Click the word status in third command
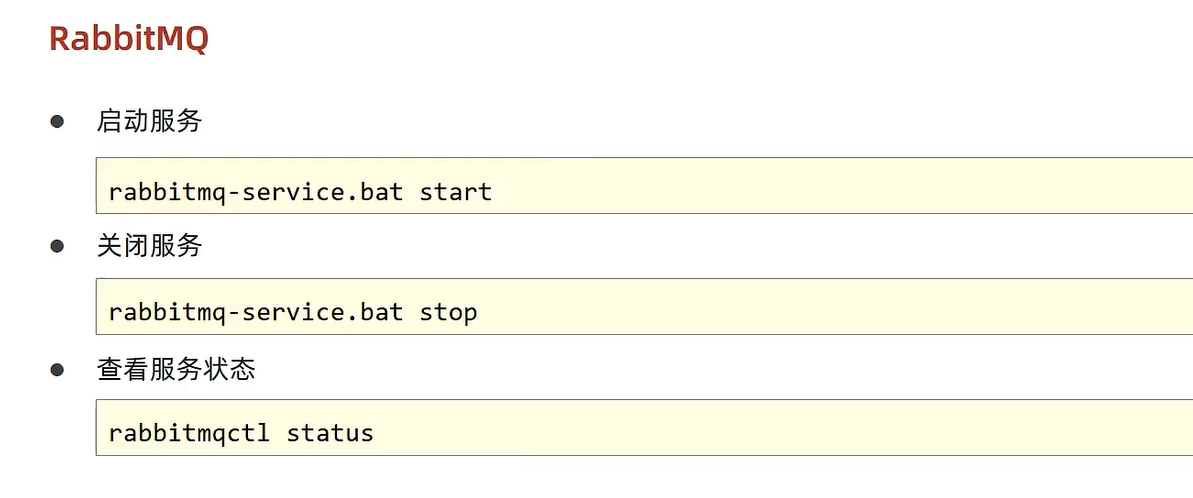 pyautogui.click(x=330, y=433)
